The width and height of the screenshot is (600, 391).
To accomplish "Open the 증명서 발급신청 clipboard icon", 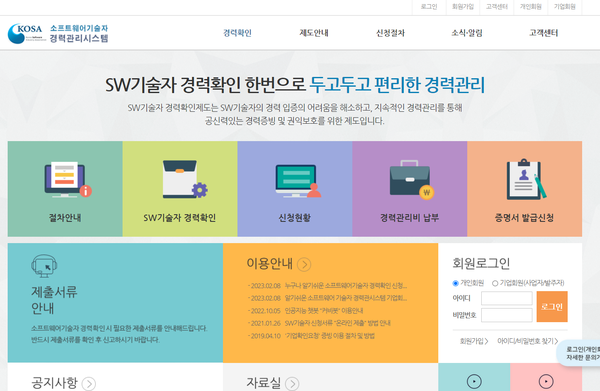I will tap(527, 179).
